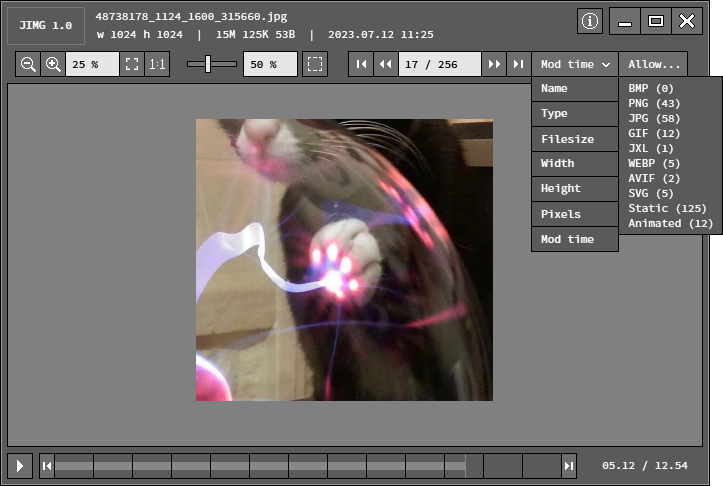This screenshot has height=486, width=723.
Task: Click the zoom slider handle
Action: (208, 64)
